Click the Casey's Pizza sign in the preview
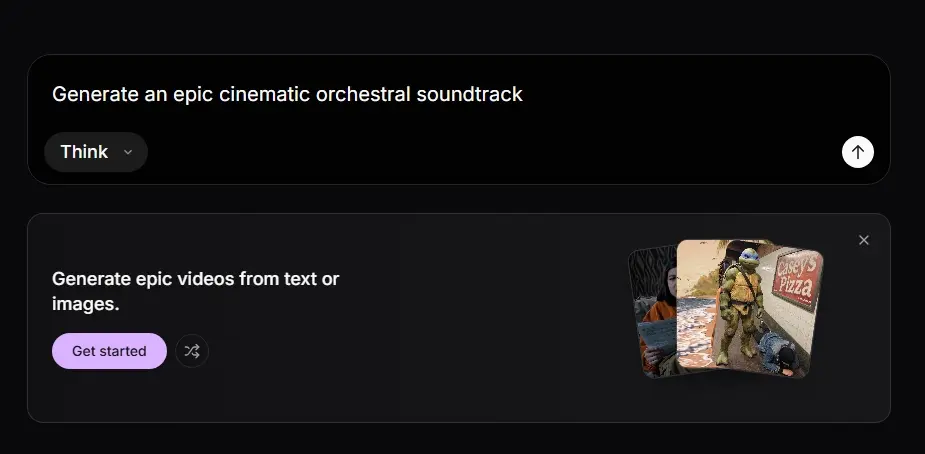925x454 pixels. pos(797,273)
